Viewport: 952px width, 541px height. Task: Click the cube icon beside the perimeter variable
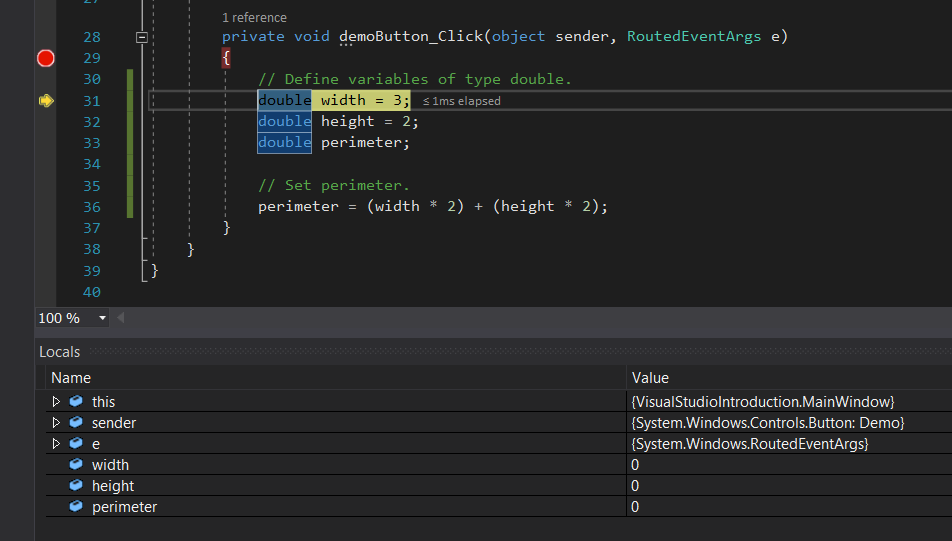click(x=76, y=506)
